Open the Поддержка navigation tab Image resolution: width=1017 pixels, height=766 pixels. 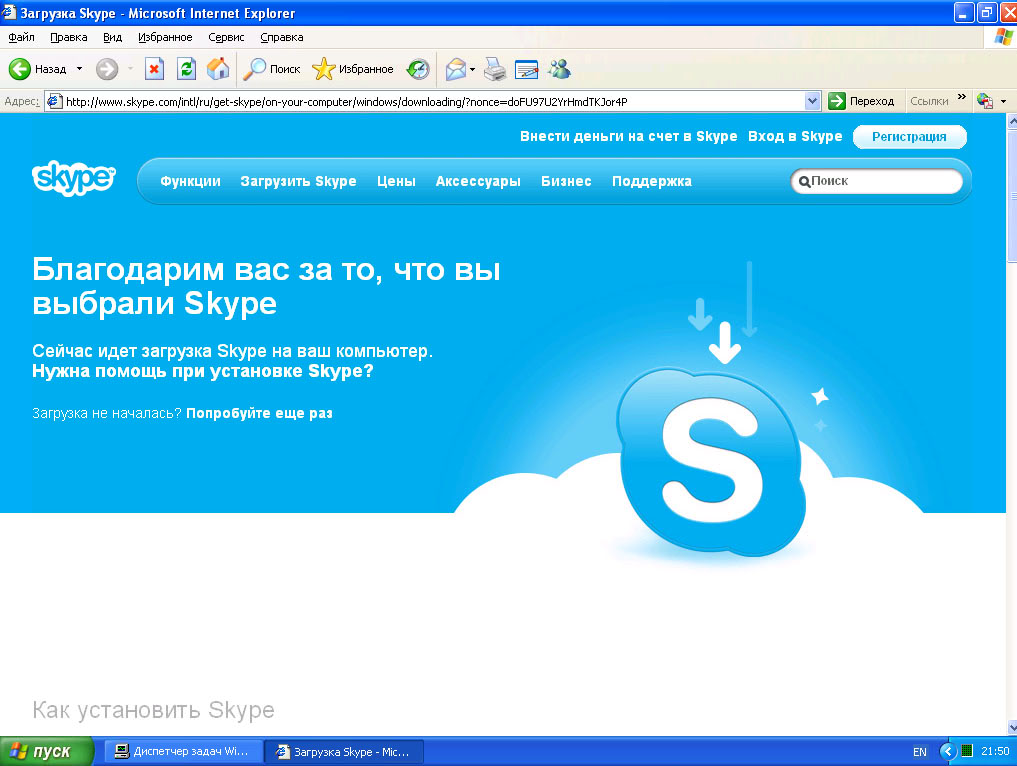point(652,181)
